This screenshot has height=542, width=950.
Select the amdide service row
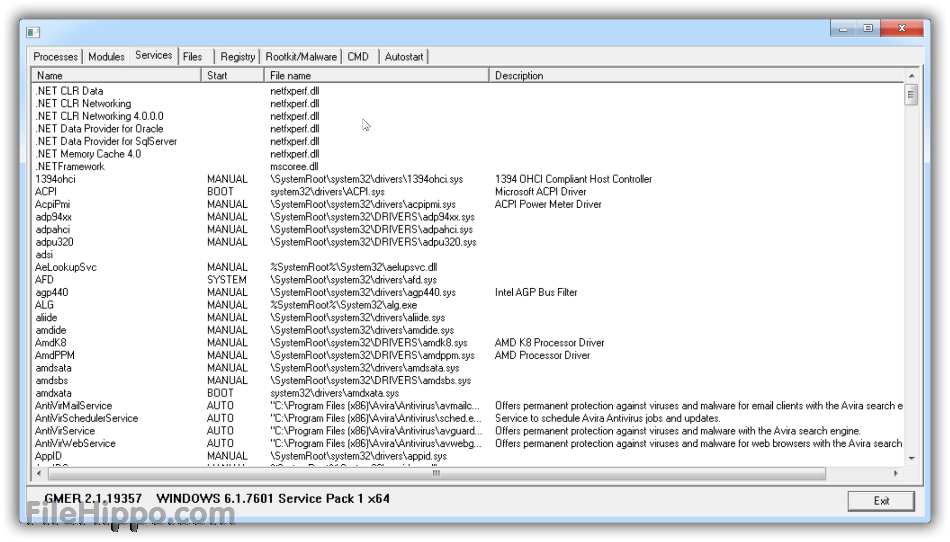tap(468, 330)
